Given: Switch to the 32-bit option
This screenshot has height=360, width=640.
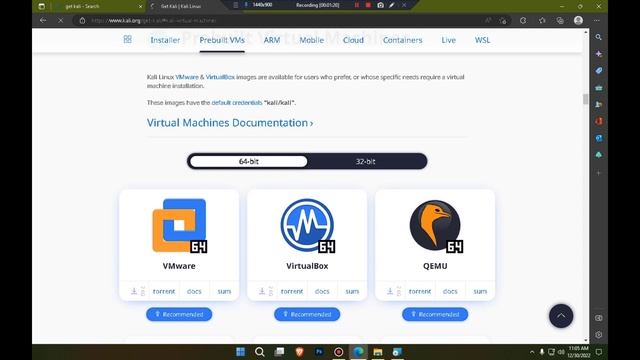Looking at the screenshot, I should click(x=365, y=161).
